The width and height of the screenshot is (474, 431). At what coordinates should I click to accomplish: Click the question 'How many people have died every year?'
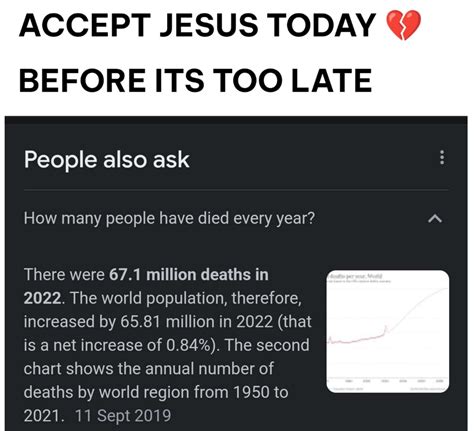click(169, 219)
